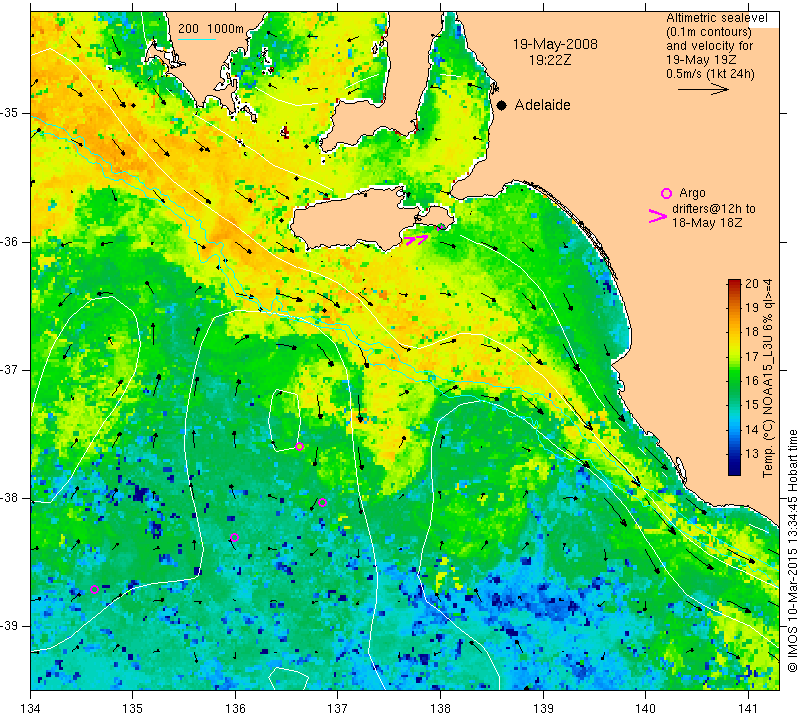Click the '19-May-2008' date text
The height and width of the screenshot is (720, 800).
555,44
